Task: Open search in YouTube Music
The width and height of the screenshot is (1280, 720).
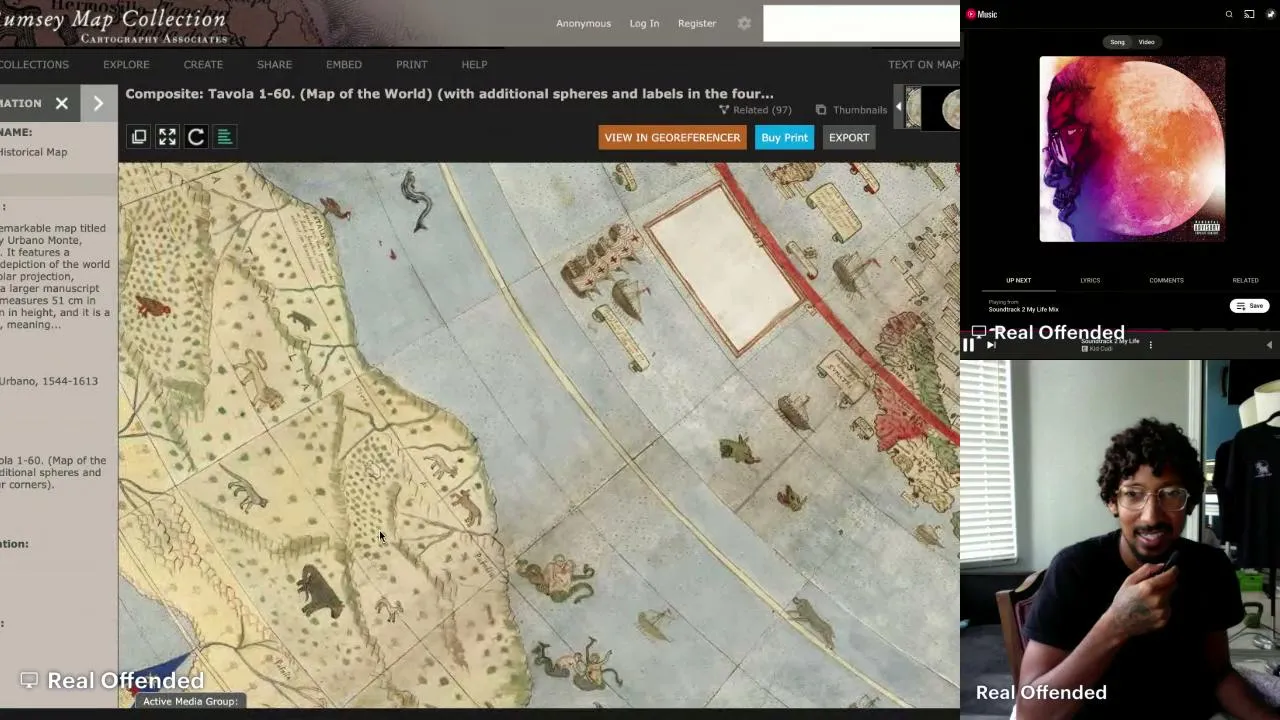Action: point(1229,14)
